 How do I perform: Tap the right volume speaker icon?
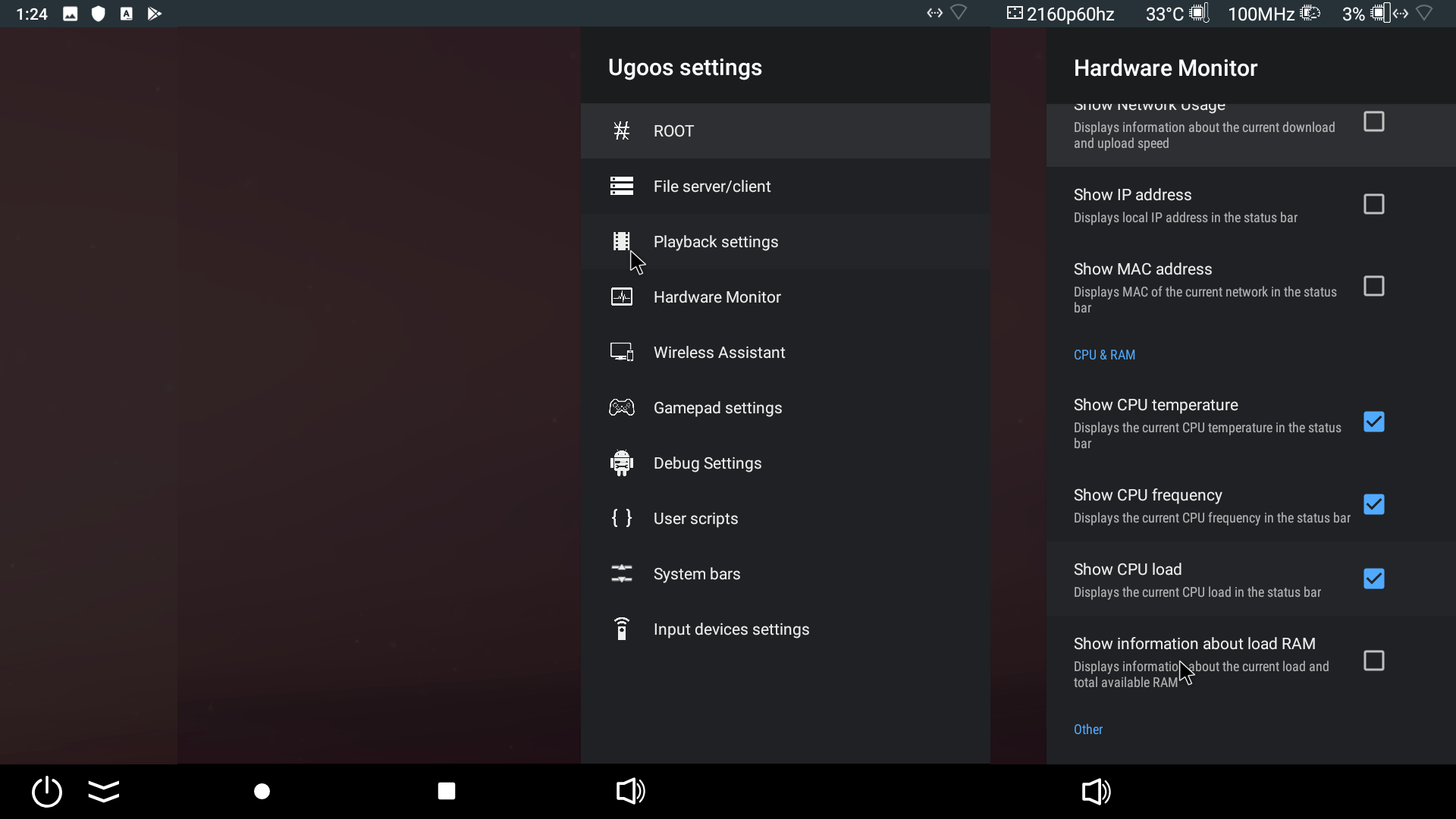1096,791
